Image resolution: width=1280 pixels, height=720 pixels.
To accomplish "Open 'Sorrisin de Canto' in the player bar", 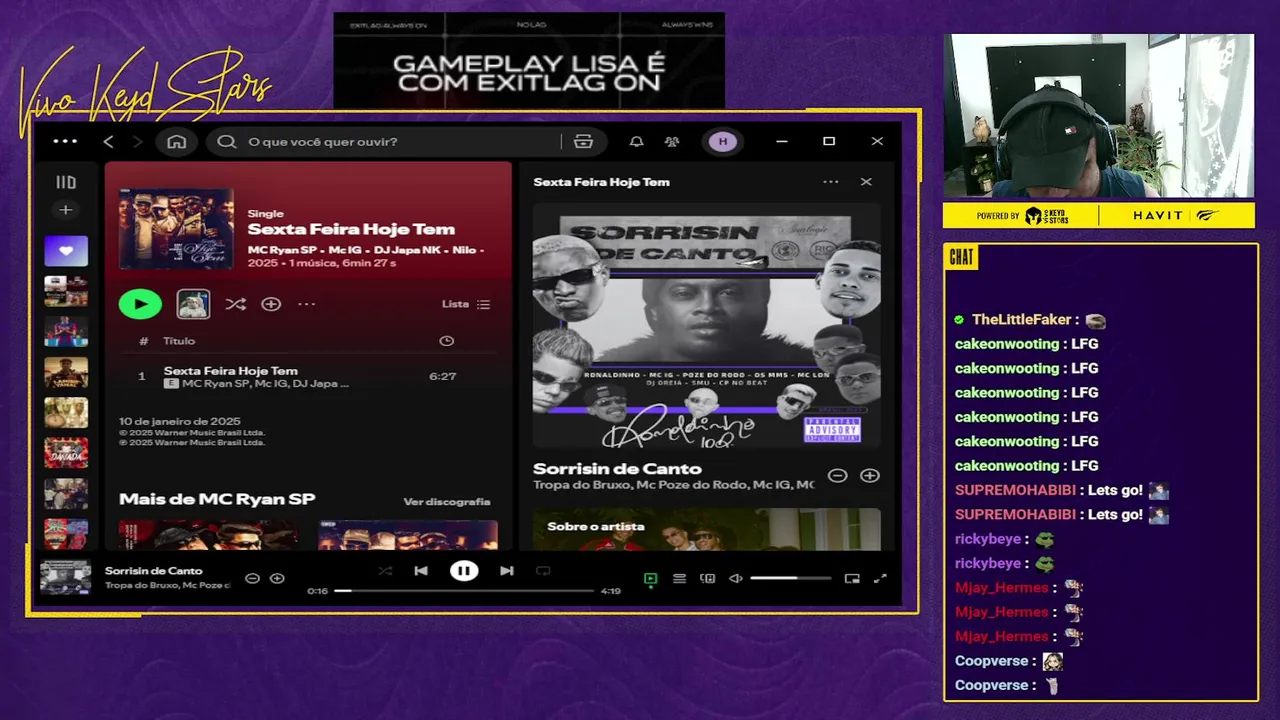I will [154, 571].
